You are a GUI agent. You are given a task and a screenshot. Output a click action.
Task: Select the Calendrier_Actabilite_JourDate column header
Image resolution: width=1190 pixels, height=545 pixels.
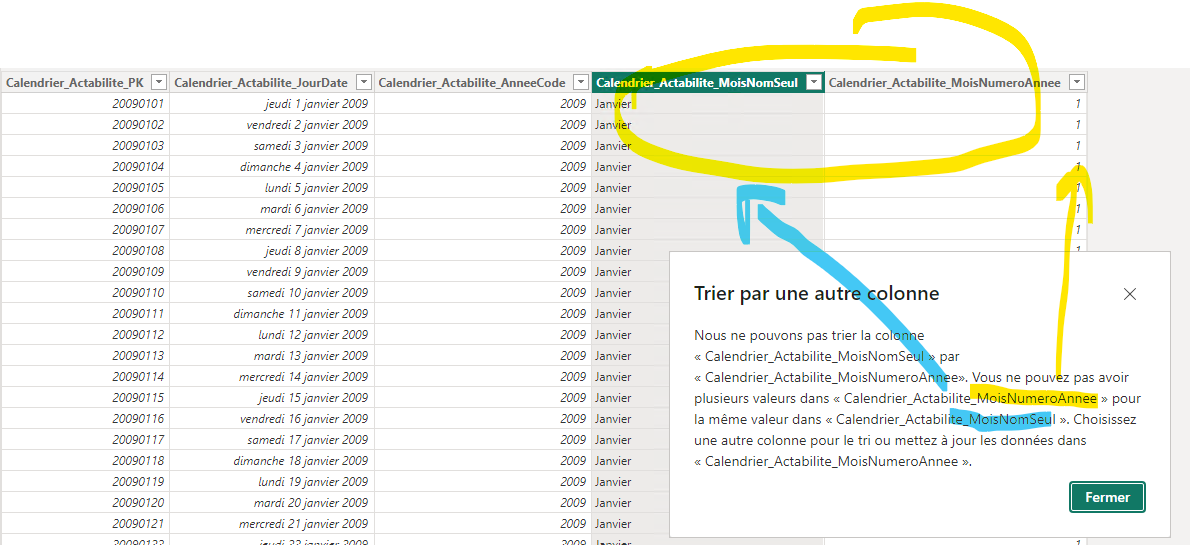tap(272, 82)
